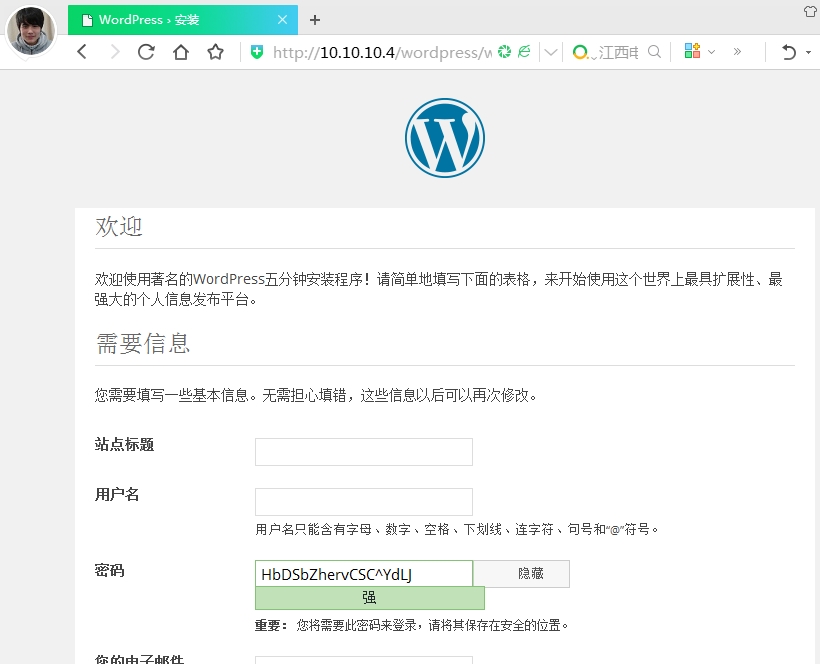
Task: Click the incognito hat icon top right
Action: pyautogui.click(x=810, y=11)
